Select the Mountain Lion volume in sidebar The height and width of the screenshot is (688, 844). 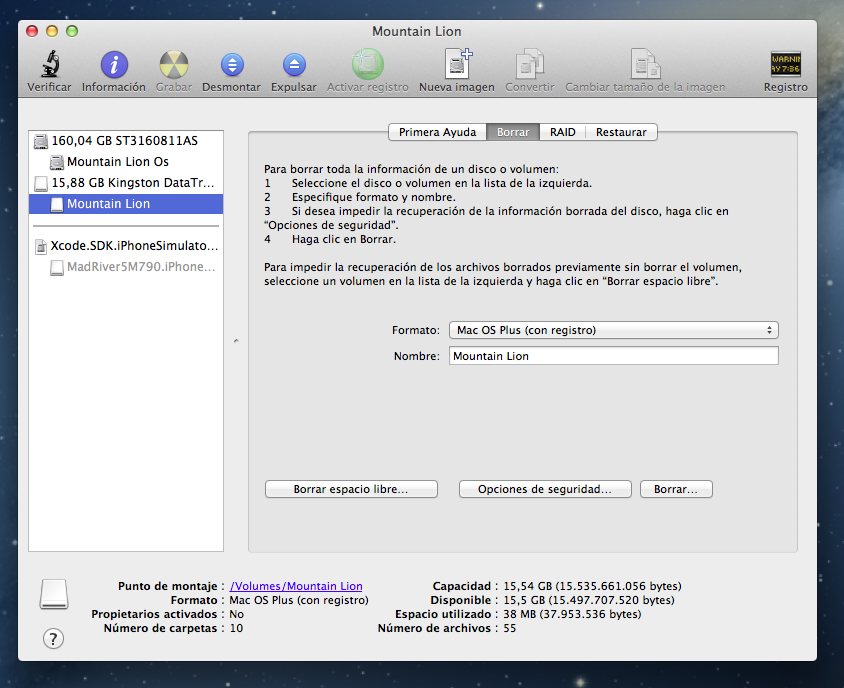click(126, 204)
